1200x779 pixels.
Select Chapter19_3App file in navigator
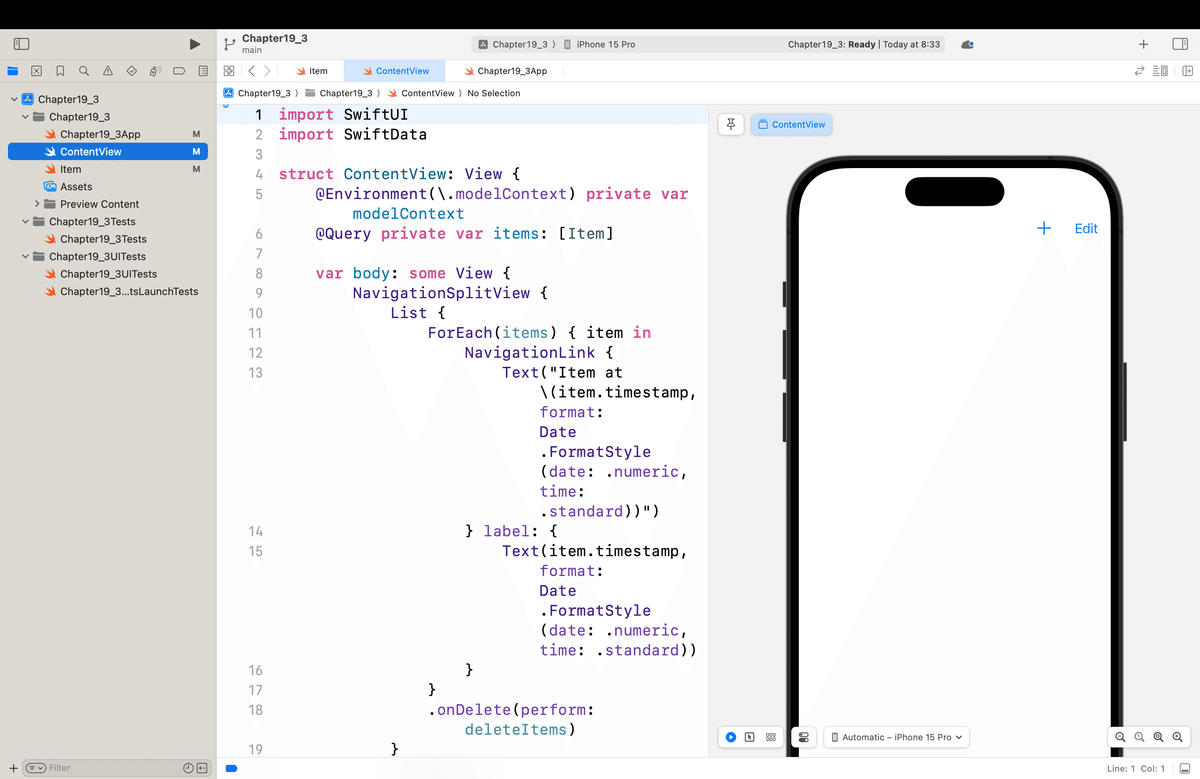[100, 134]
